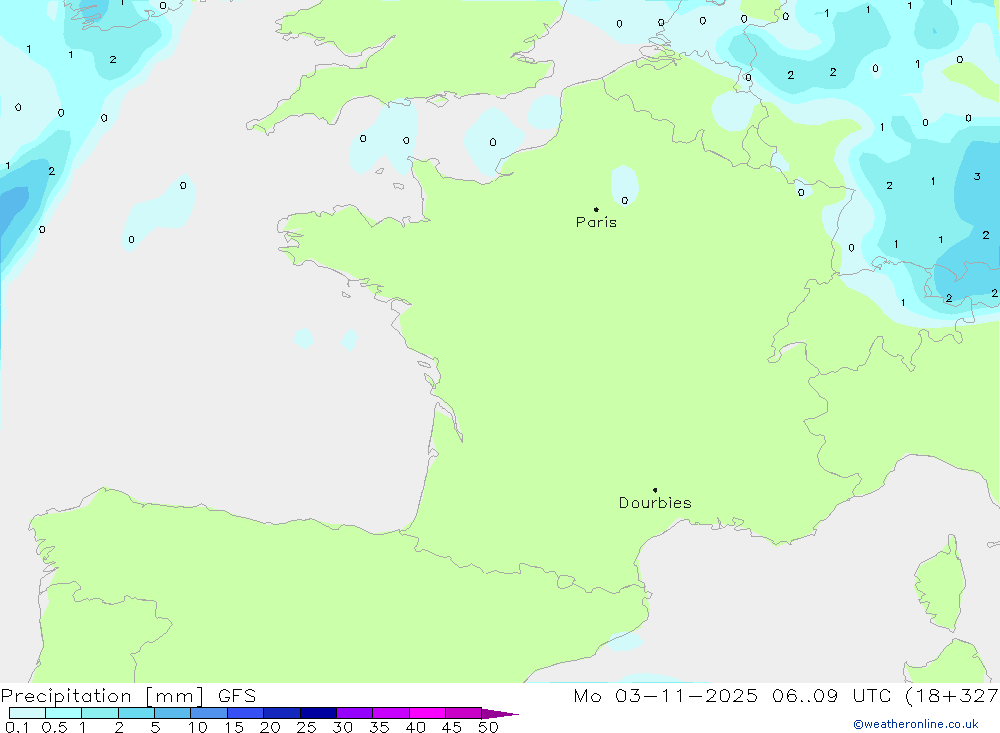
Task: Pick the 35–40 mm violet legend swatch
Action: point(391,713)
